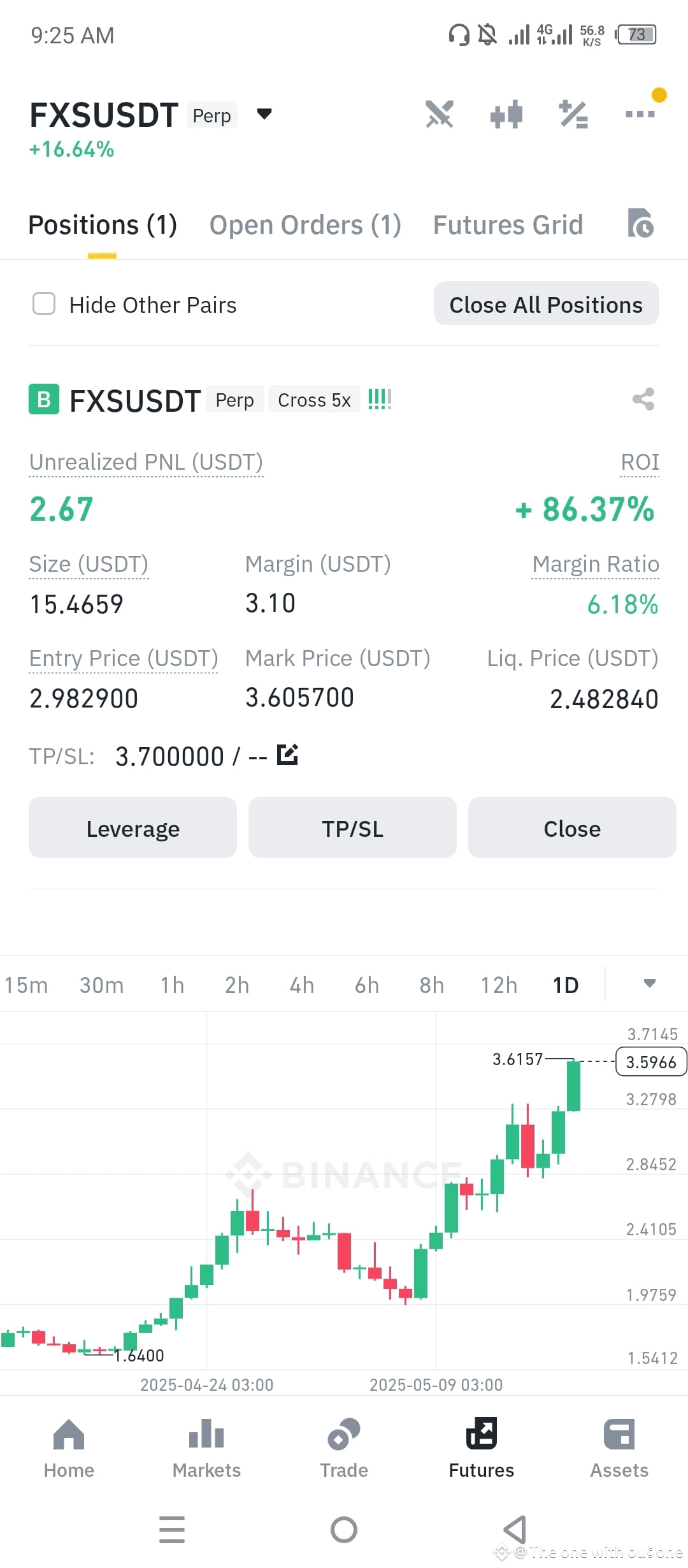Tap the Close position button

click(x=572, y=827)
